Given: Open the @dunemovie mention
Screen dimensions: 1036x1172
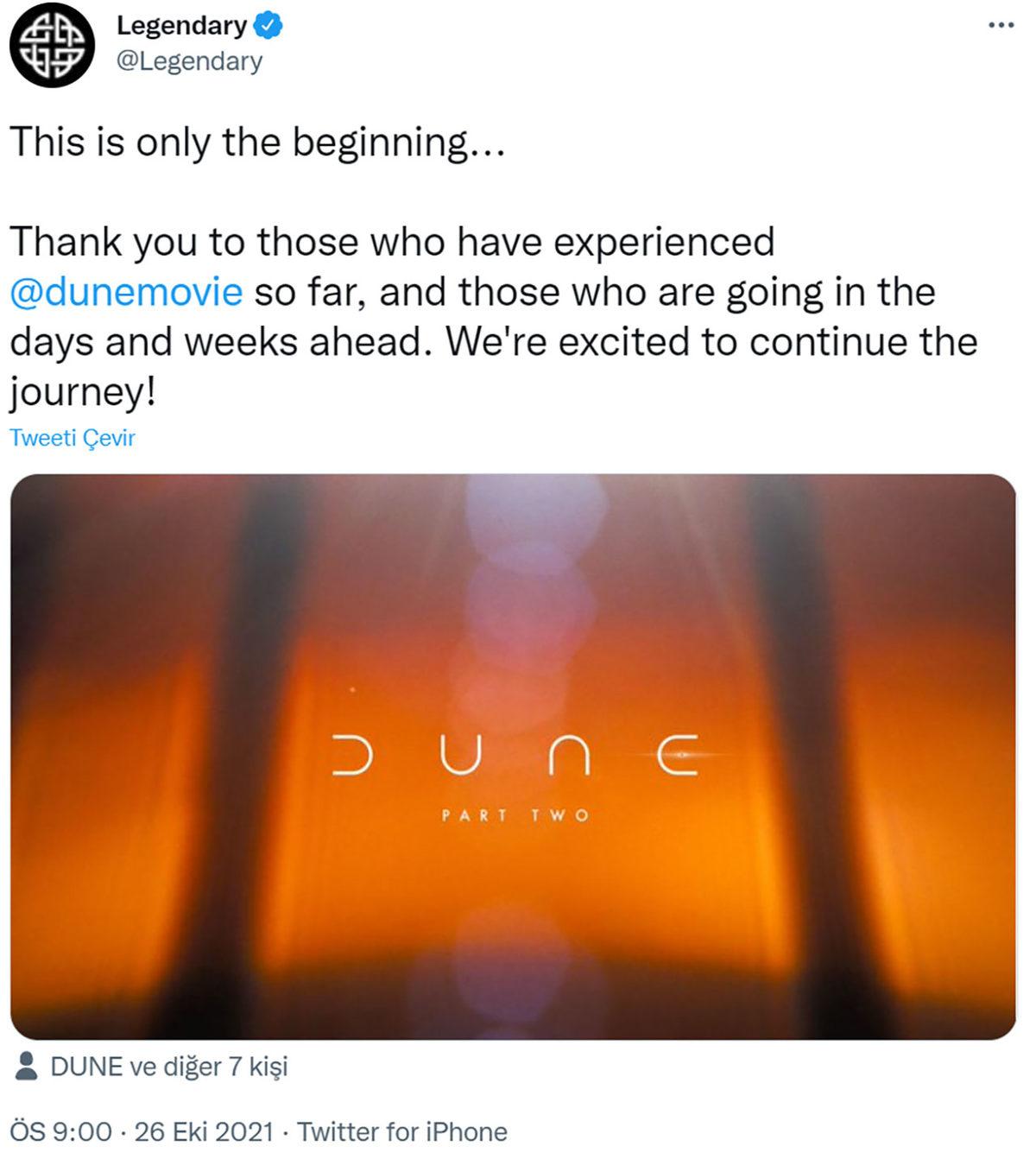Looking at the screenshot, I should click(x=126, y=292).
